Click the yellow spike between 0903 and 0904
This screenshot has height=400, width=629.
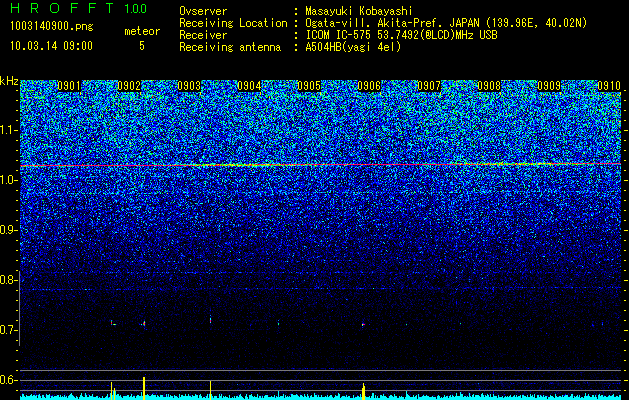click(210, 390)
